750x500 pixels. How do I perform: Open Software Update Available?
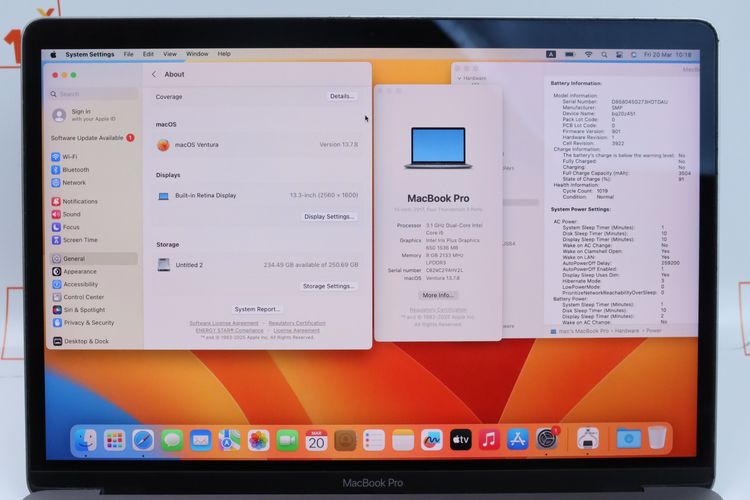93,138
